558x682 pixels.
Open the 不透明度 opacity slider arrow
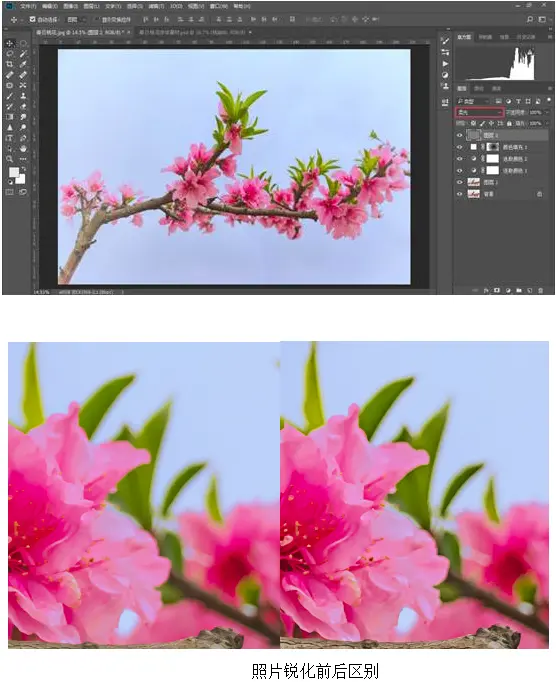547,113
